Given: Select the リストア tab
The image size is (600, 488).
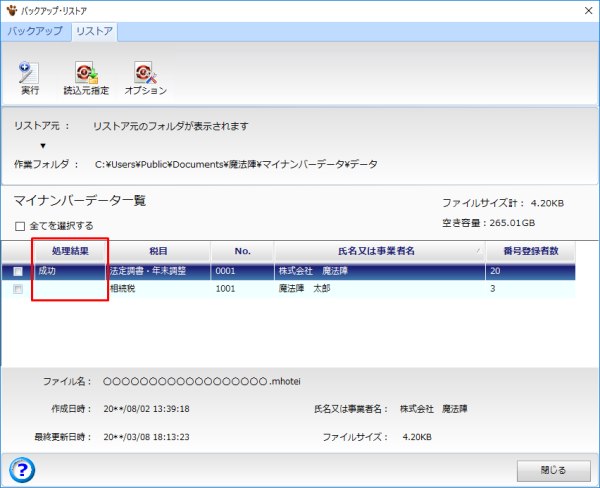Looking at the screenshot, I should click(x=93, y=31).
